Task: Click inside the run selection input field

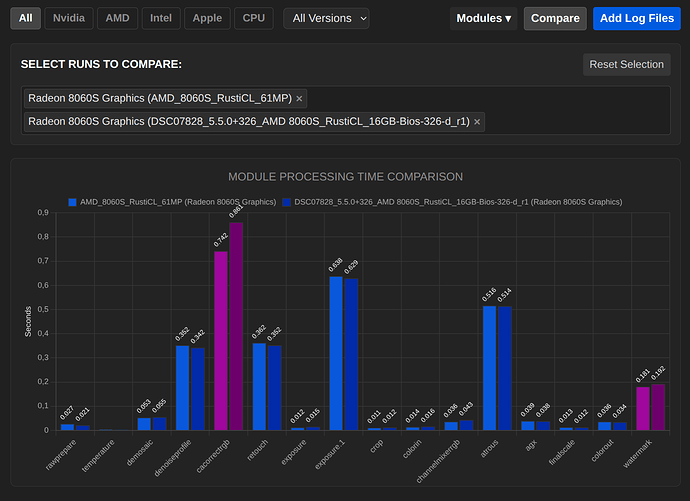Action: tap(345, 110)
